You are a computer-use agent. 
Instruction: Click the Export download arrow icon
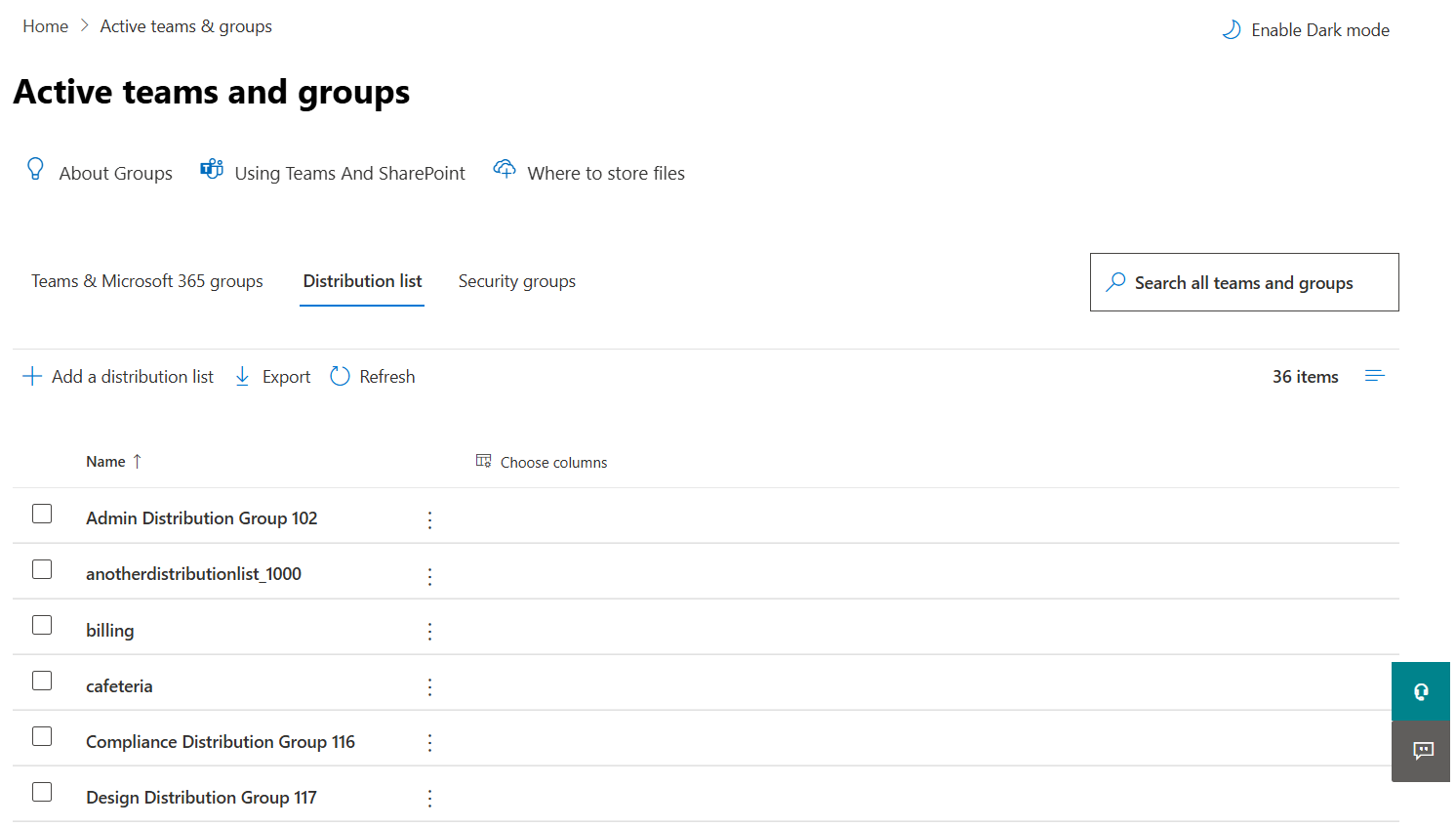click(x=243, y=377)
